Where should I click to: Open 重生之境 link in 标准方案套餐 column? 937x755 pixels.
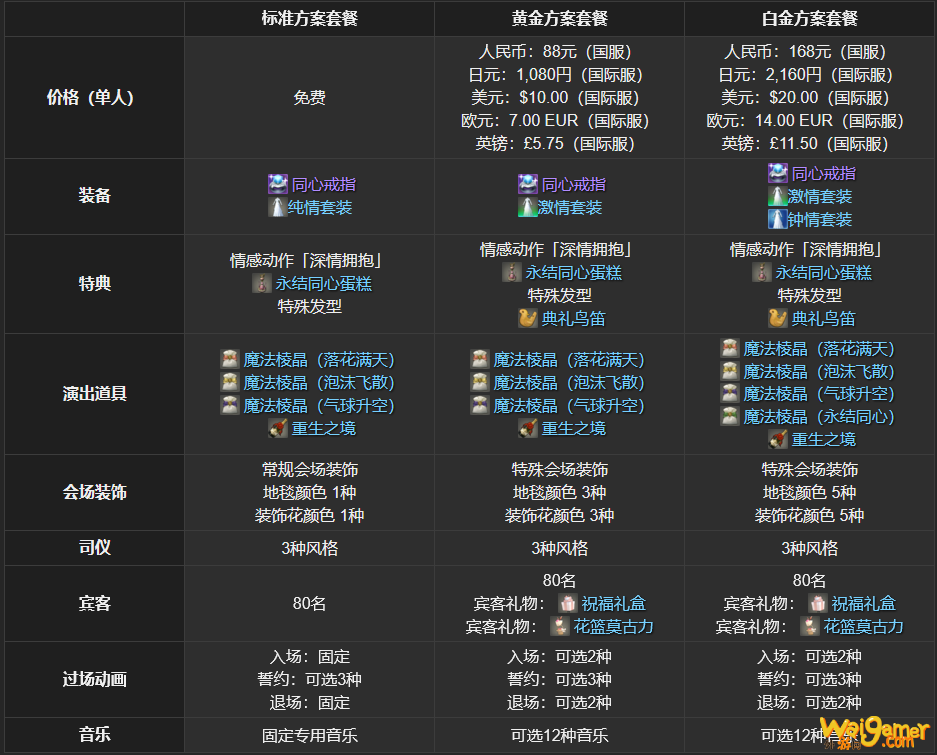323,429
